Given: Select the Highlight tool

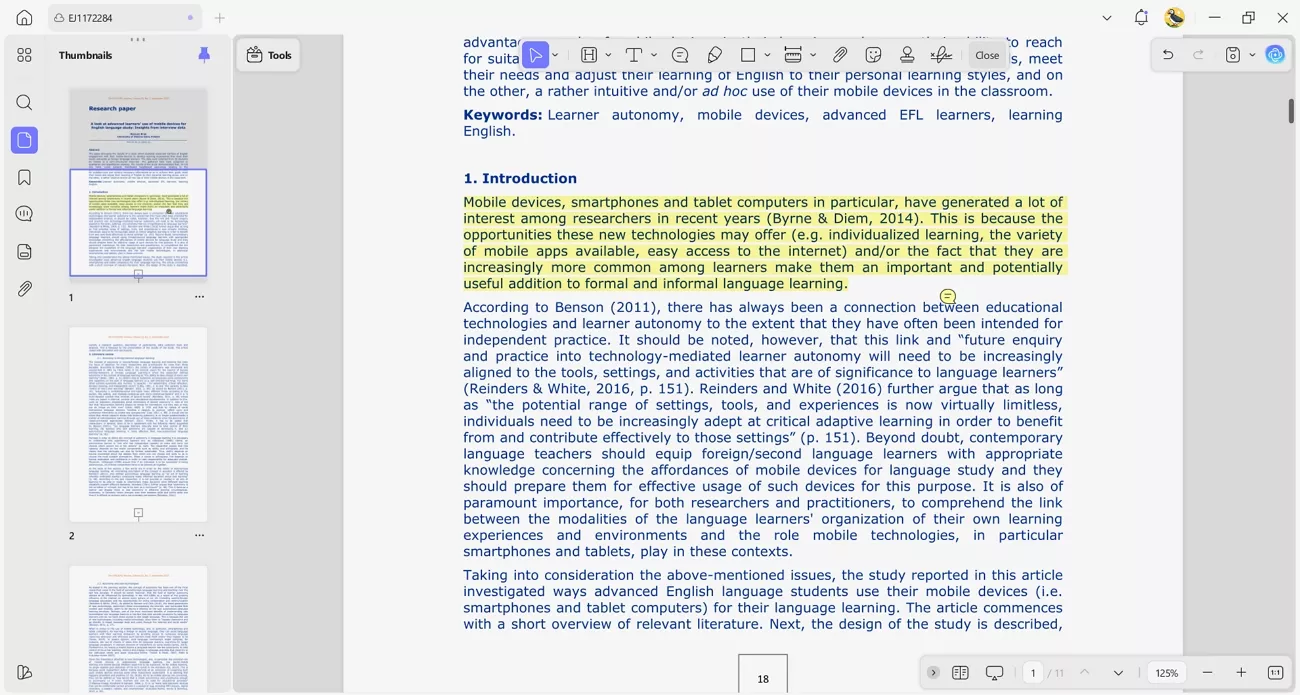Looking at the screenshot, I should (589, 55).
